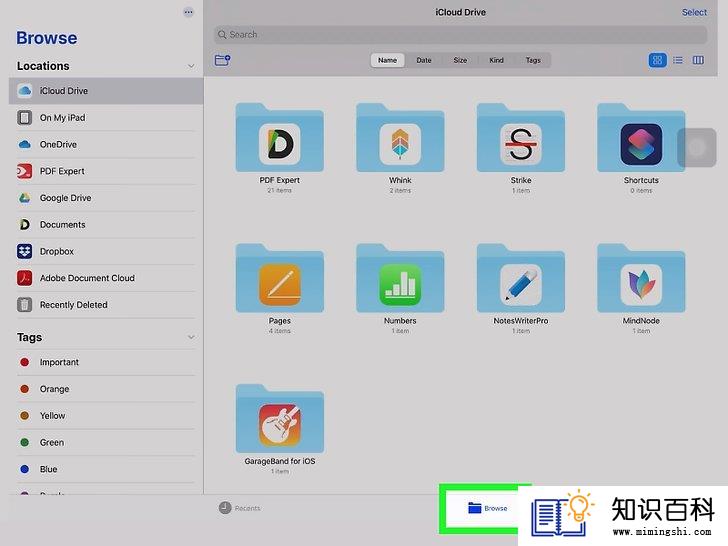
Task: Filter by Important red tag
Action: 106,362
